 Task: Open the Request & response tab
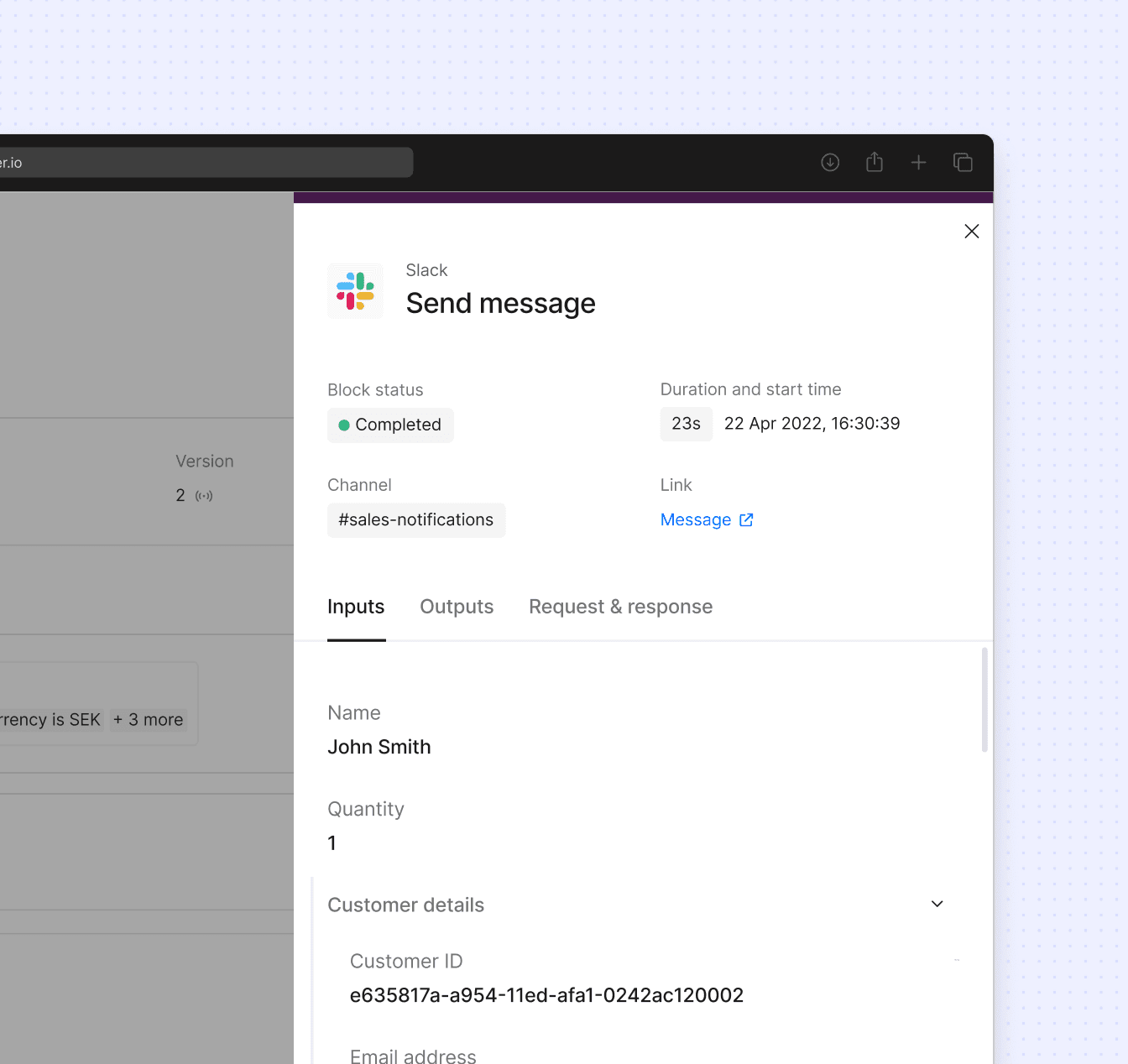(x=621, y=607)
